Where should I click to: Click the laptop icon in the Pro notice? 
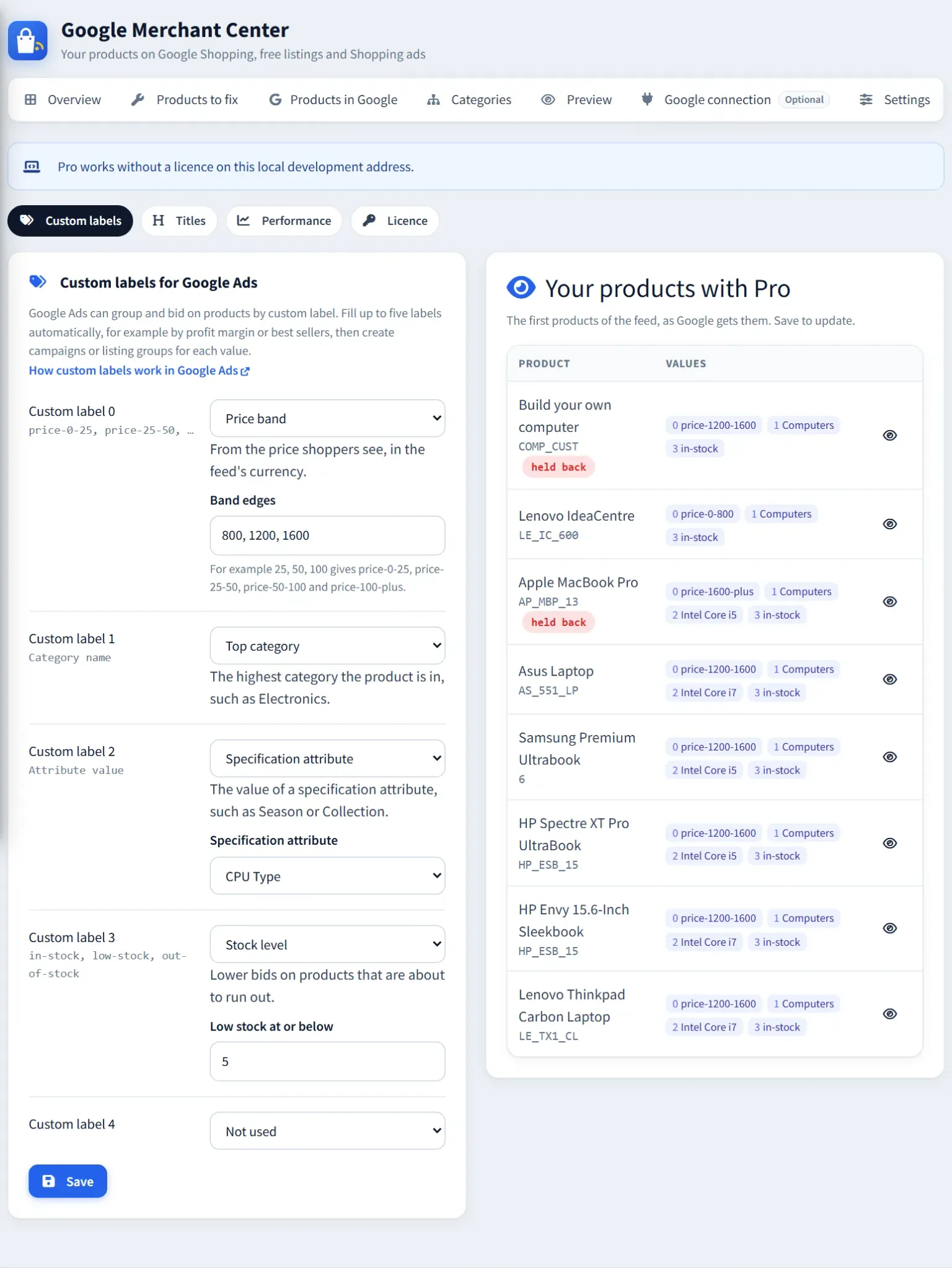32,166
